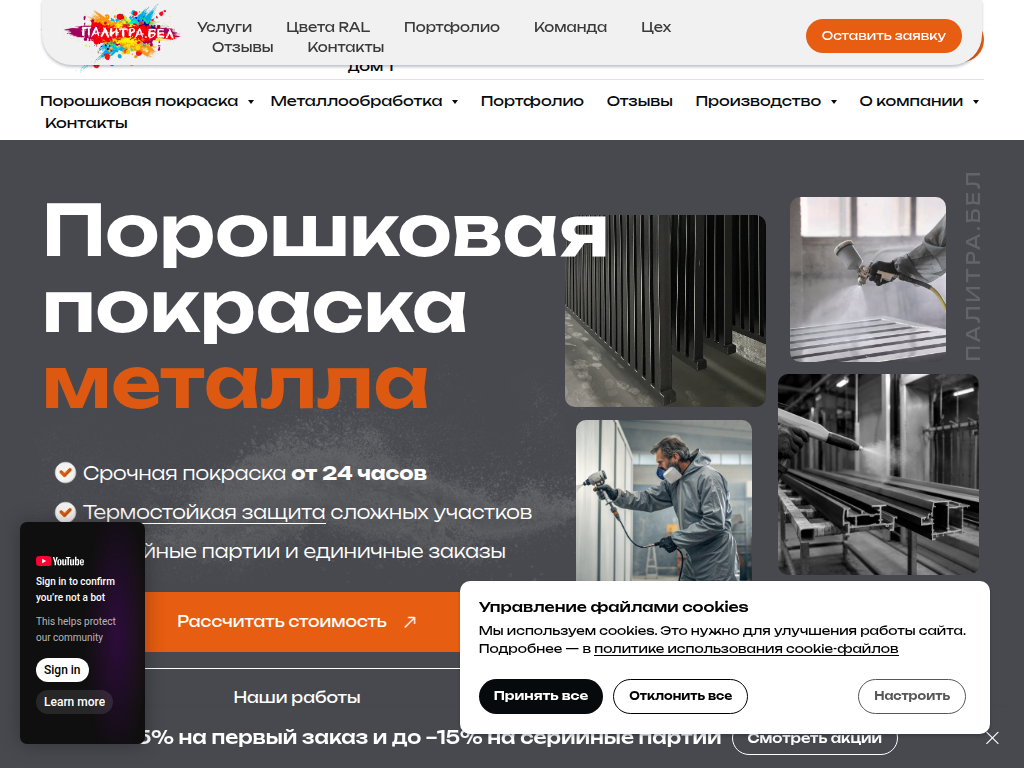
Task: Click the Срочная покраска от 24 часов text
Action: coord(255,473)
